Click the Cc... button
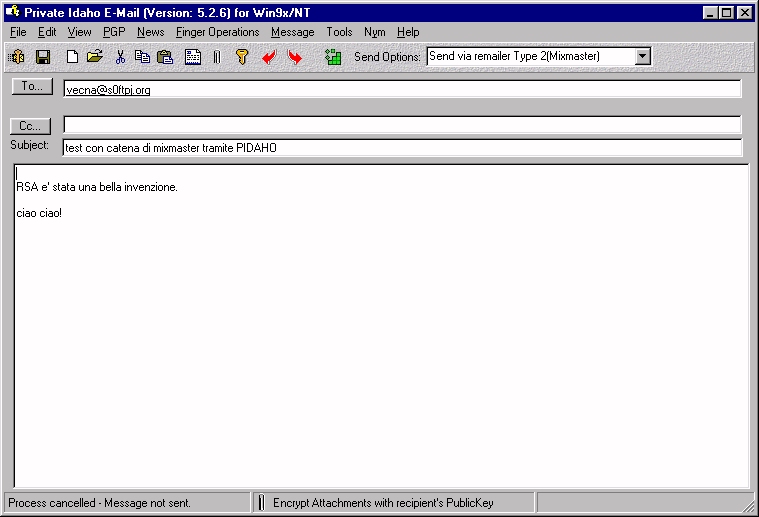 tap(30, 126)
